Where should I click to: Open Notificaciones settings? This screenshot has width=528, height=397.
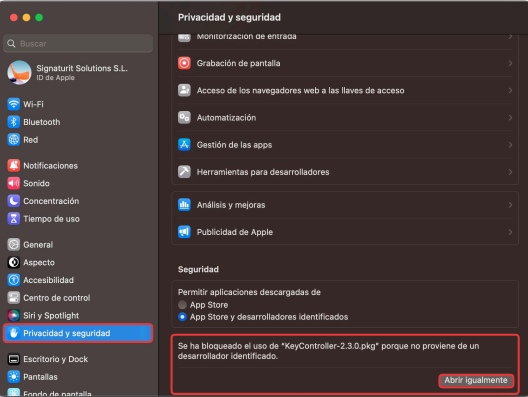(x=78, y=165)
